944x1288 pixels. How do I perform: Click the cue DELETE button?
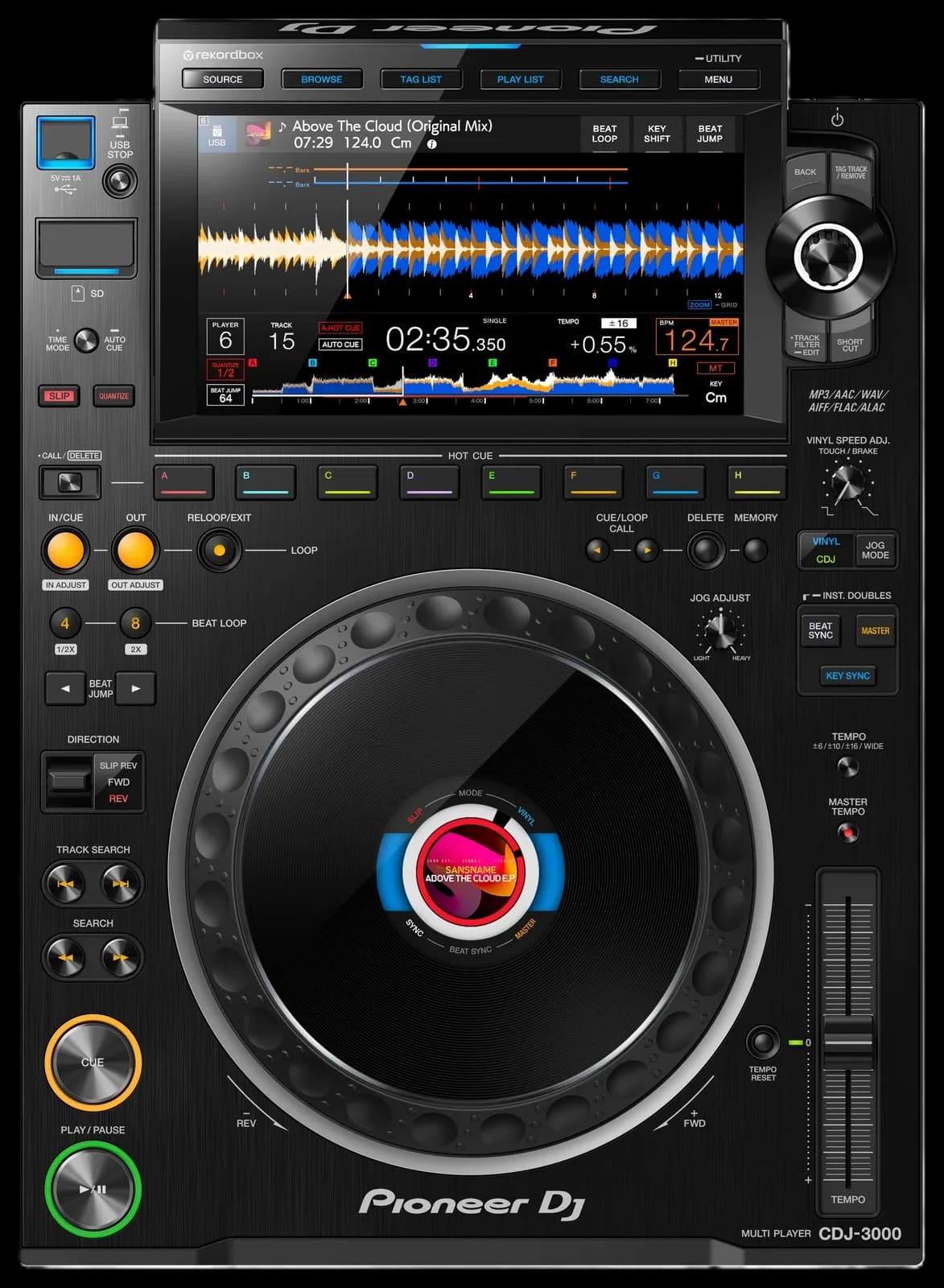point(706,551)
